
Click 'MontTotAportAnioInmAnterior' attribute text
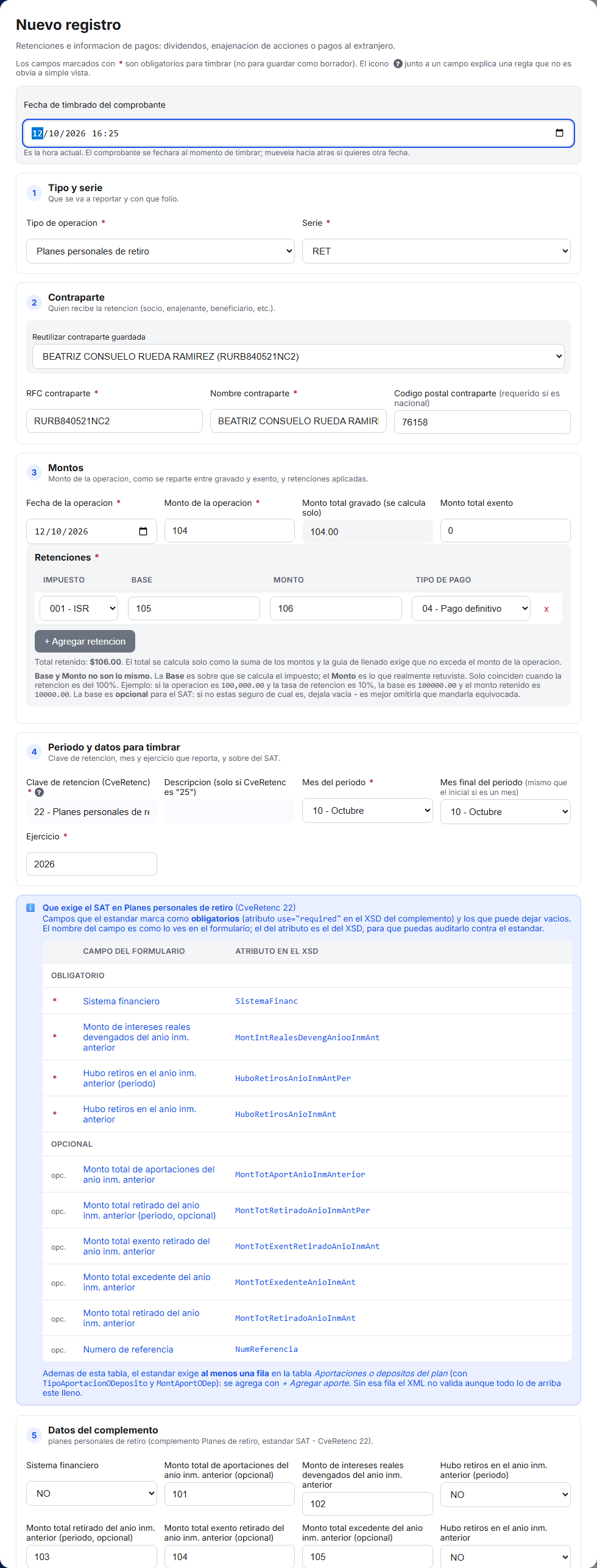pyautogui.click(x=300, y=1175)
